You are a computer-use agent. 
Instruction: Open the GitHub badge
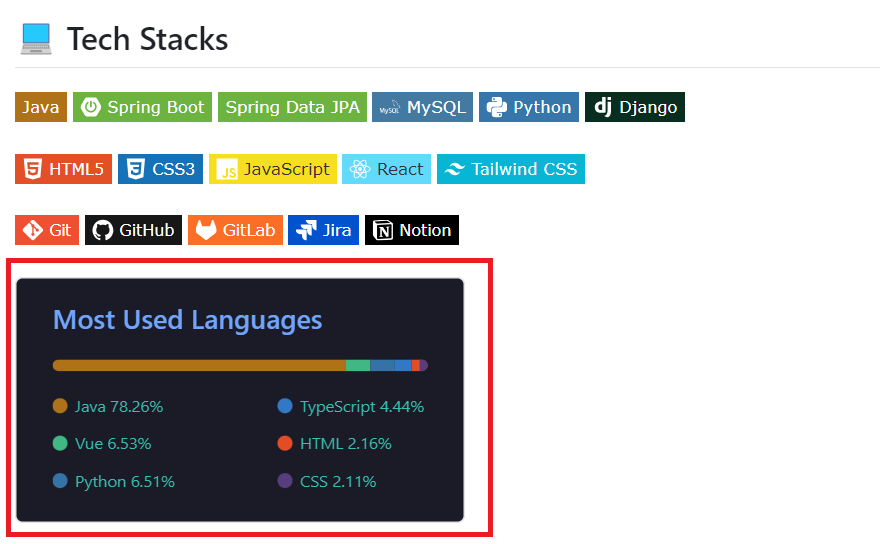tap(134, 230)
